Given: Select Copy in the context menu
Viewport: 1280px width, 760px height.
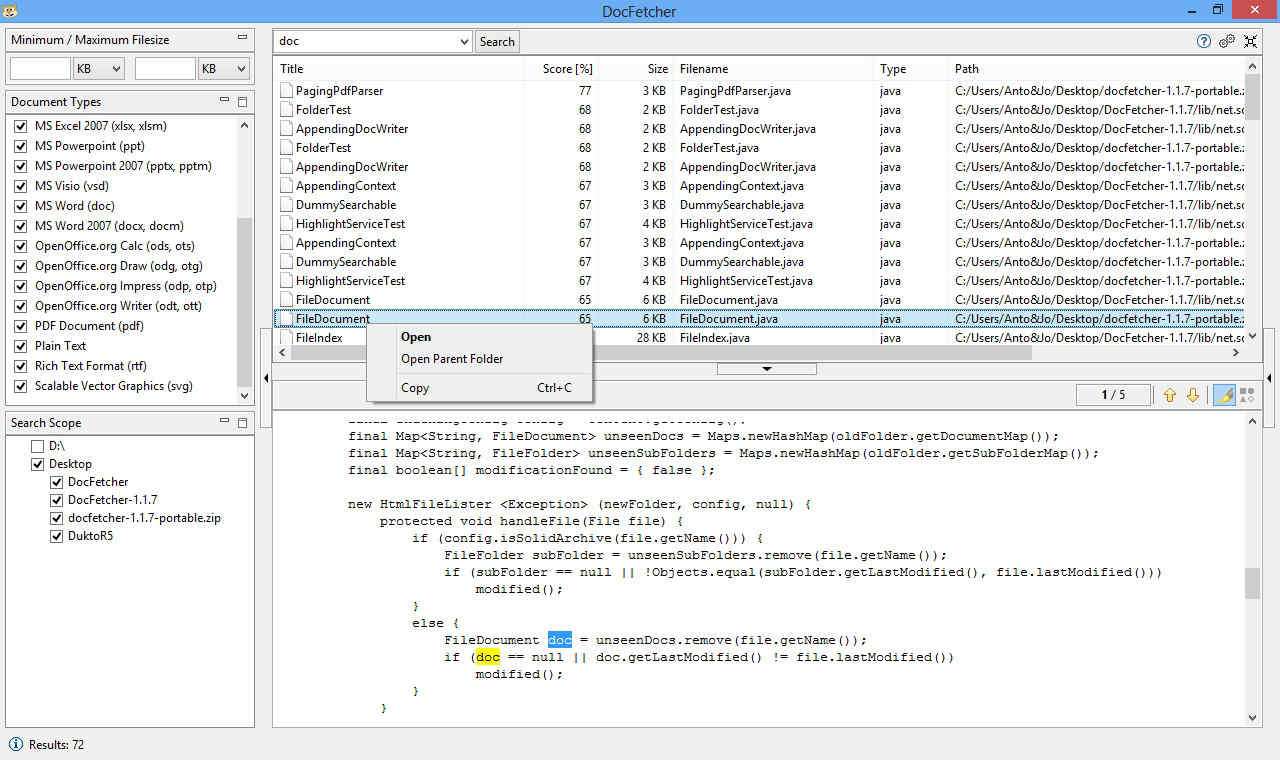Looking at the screenshot, I should [x=415, y=388].
